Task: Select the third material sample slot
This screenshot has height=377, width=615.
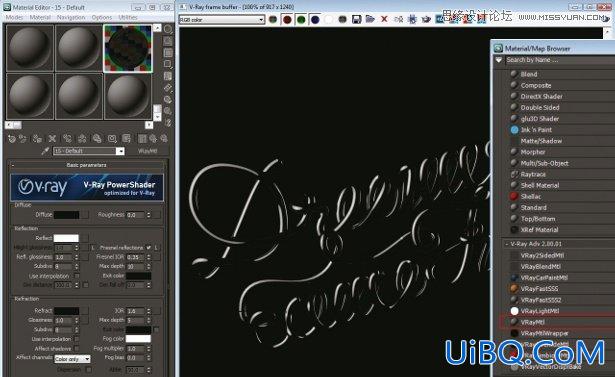Action: 128,49
